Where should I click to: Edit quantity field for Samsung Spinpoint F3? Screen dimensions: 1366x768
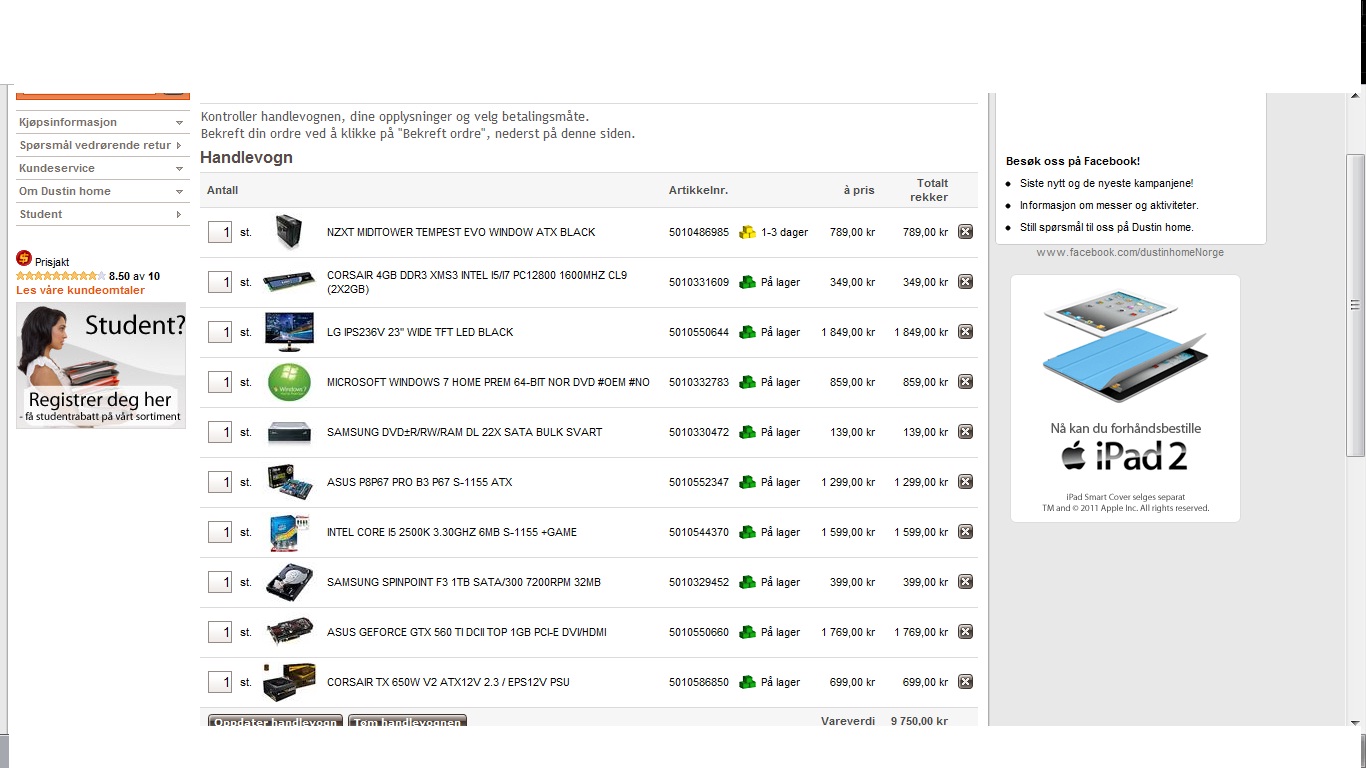click(x=220, y=582)
